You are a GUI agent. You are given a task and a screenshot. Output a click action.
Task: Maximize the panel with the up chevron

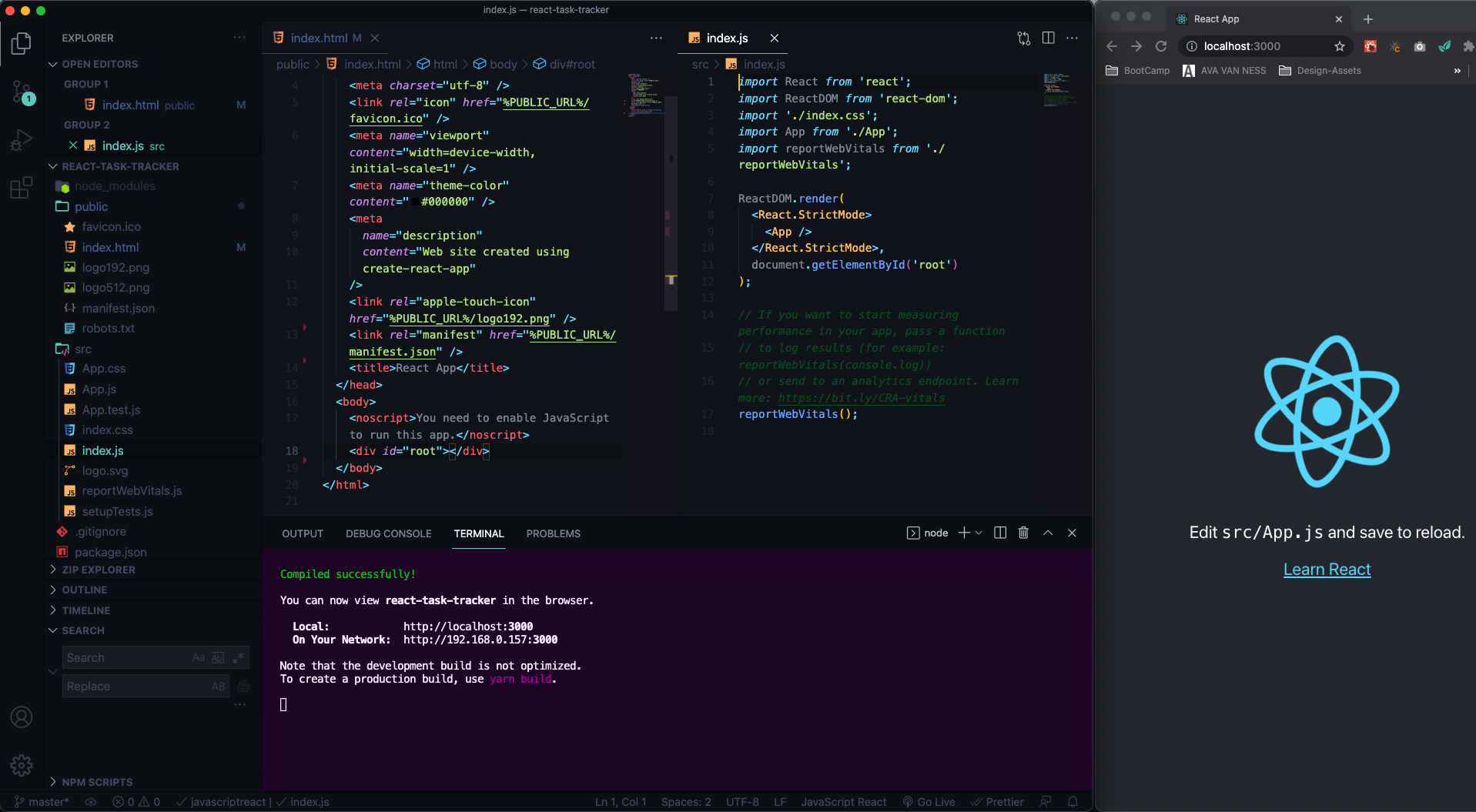tap(1048, 533)
